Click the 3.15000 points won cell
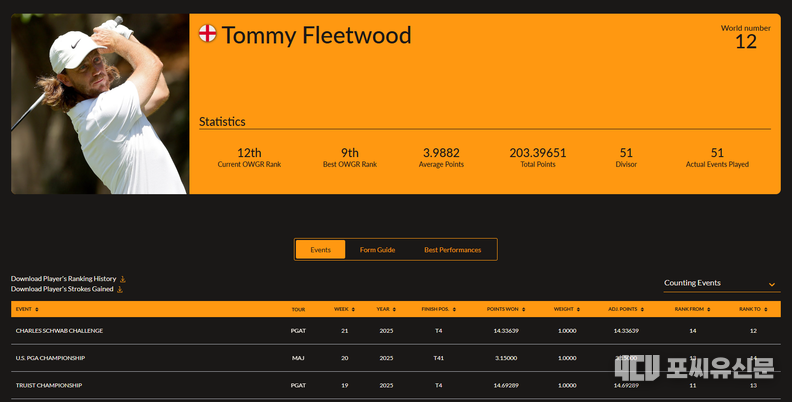Screen dimensions: 792x402 pyautogui.click(x=506, y=358)
